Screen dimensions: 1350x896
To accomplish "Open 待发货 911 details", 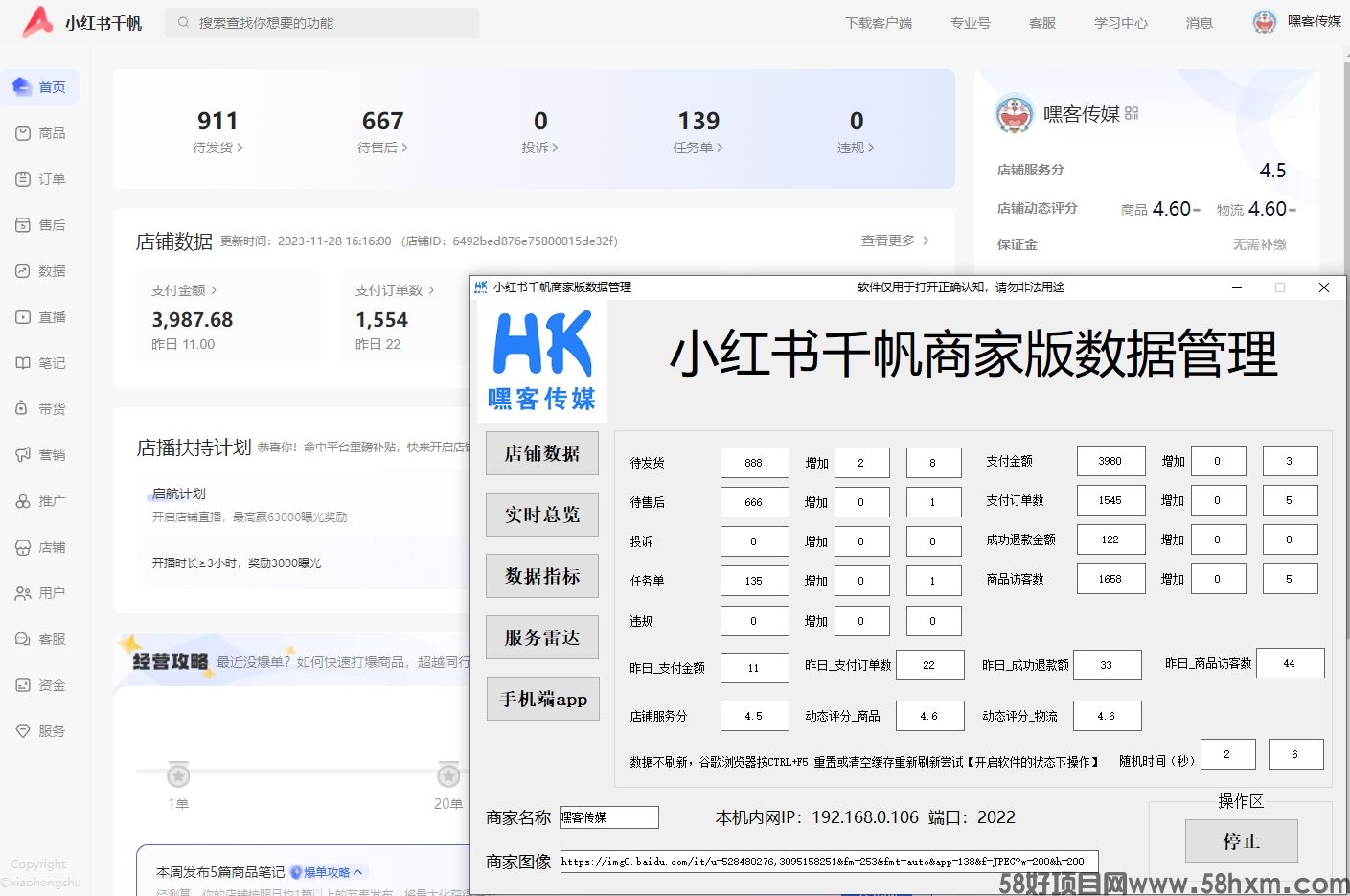I will pyautogui.click(x=217, y=131).
